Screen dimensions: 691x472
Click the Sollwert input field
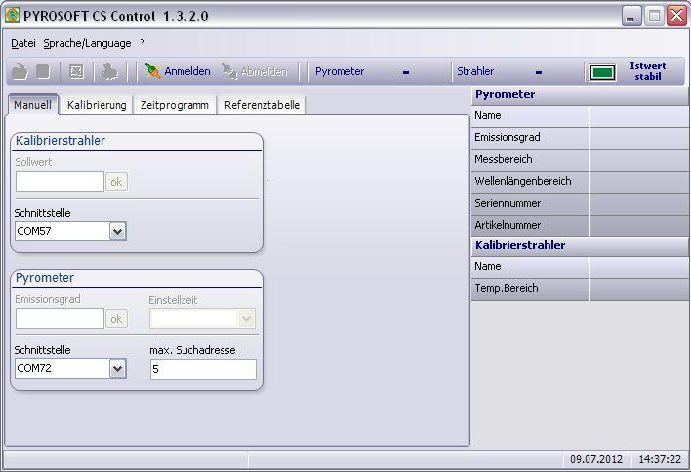click(x=60, y=181)
